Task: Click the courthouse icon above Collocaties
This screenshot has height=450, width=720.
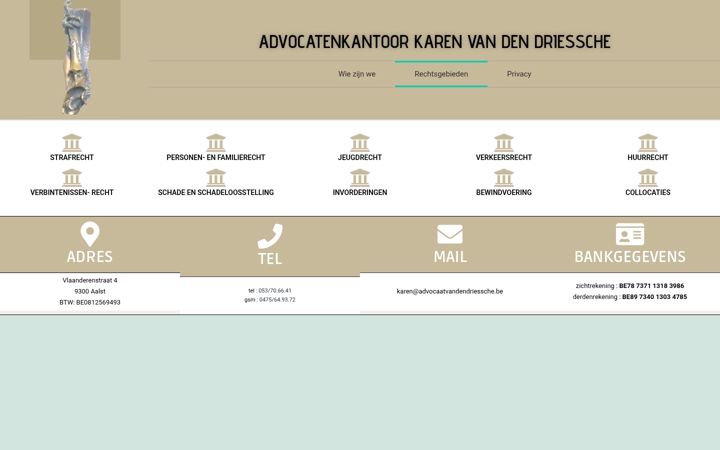Action: click(x=647, y=178)
